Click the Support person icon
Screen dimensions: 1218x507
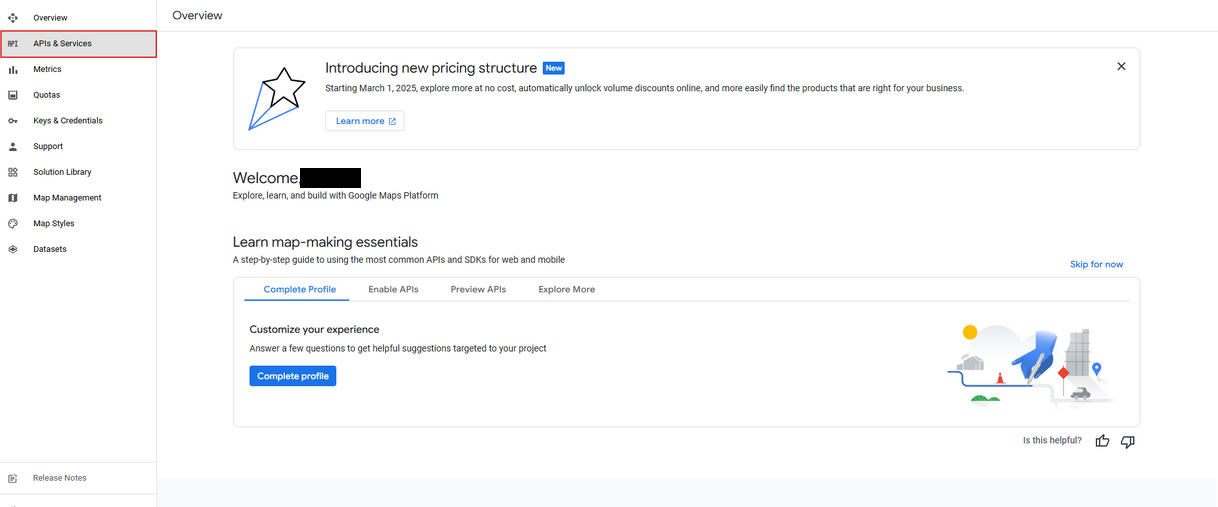[13, 146]
